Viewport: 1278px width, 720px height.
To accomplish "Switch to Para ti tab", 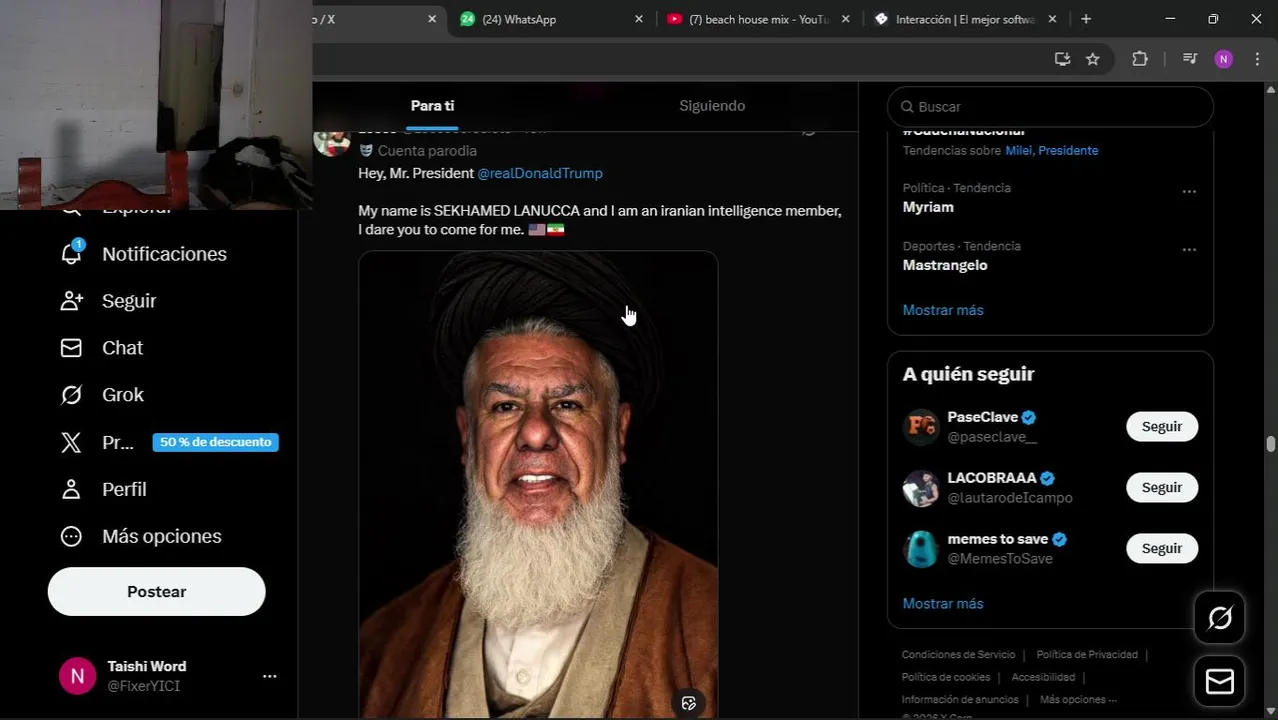I will tap(432, 106).
